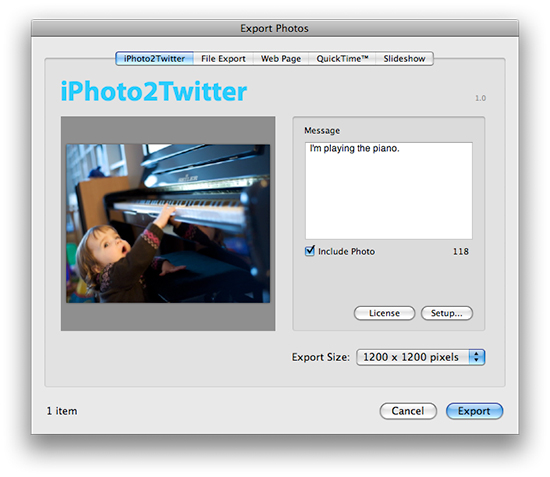Screen dimensions: 550x477
Task: Go to the QuickTime tab
Action: pos(342,59)
